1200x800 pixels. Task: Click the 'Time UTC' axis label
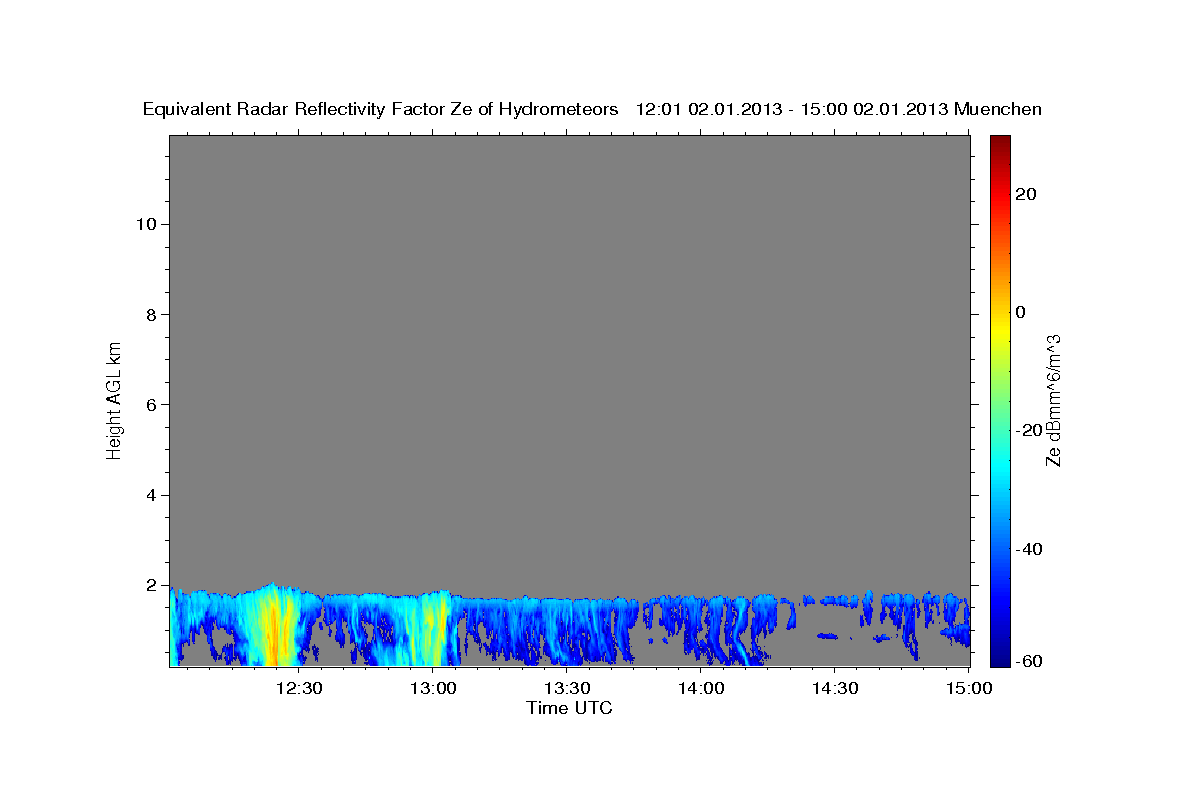(569, 708)
